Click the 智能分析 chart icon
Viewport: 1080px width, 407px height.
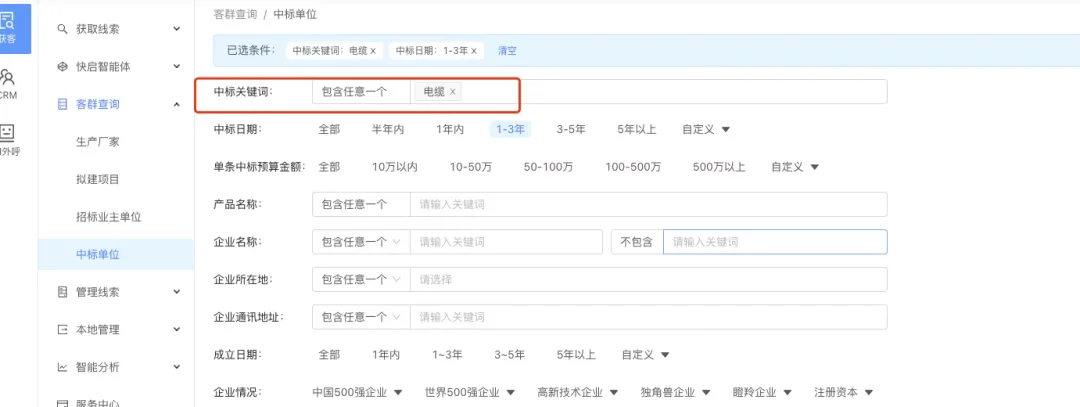[62, 367]
